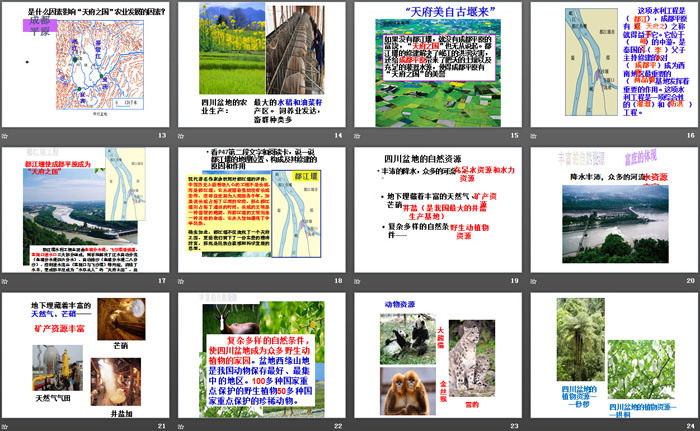Select slide 14 showing rice and rapeseed fields

click(x=262, y=65)
